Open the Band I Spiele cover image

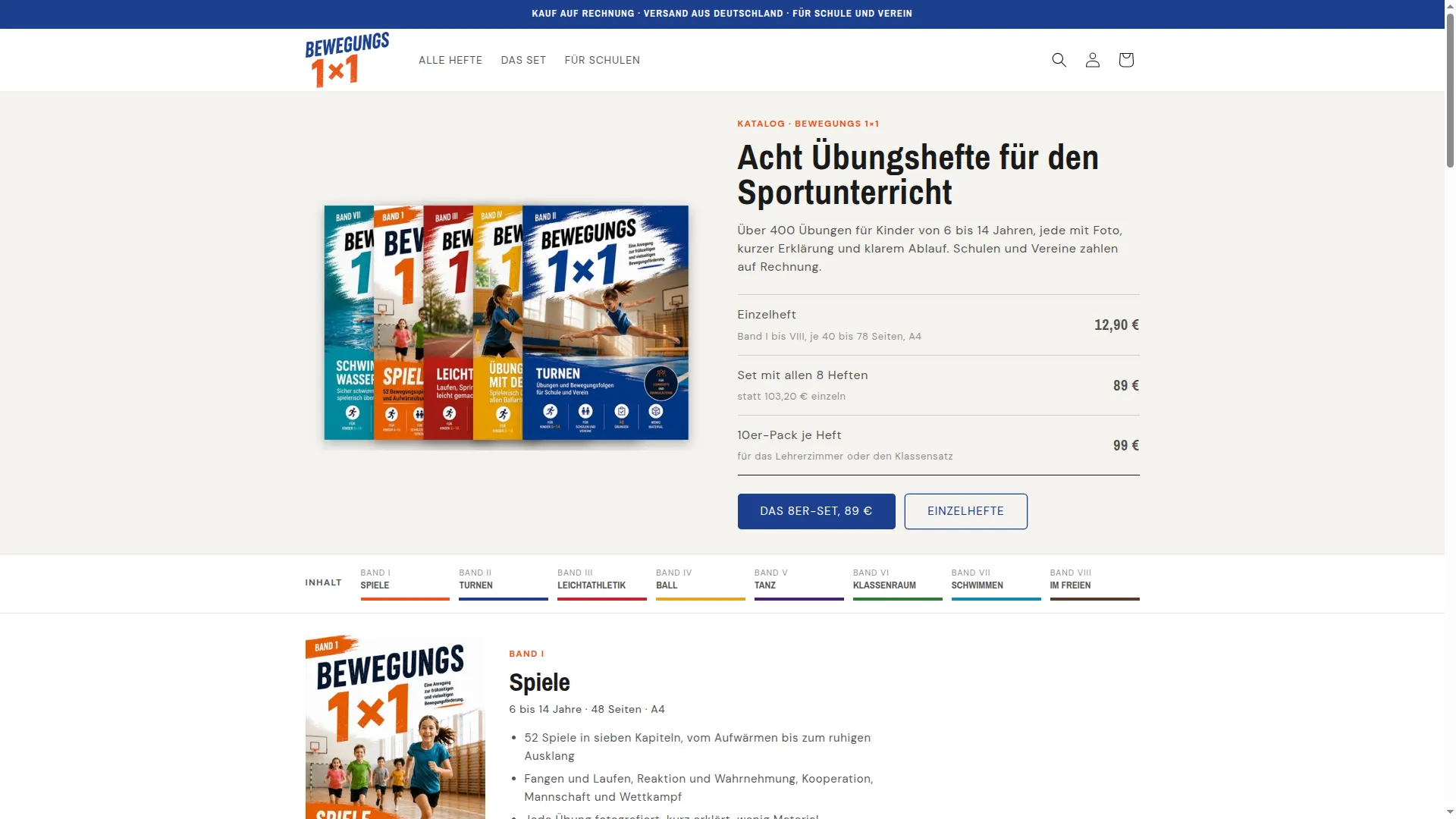[395, 726]
